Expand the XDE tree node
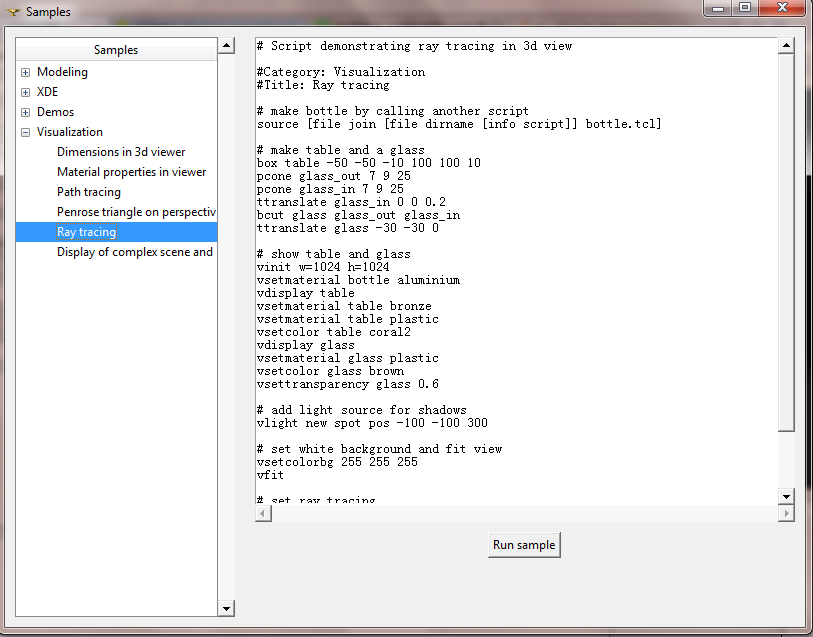Viewport: 813px width, 637px height. click(x=25, y=92)
